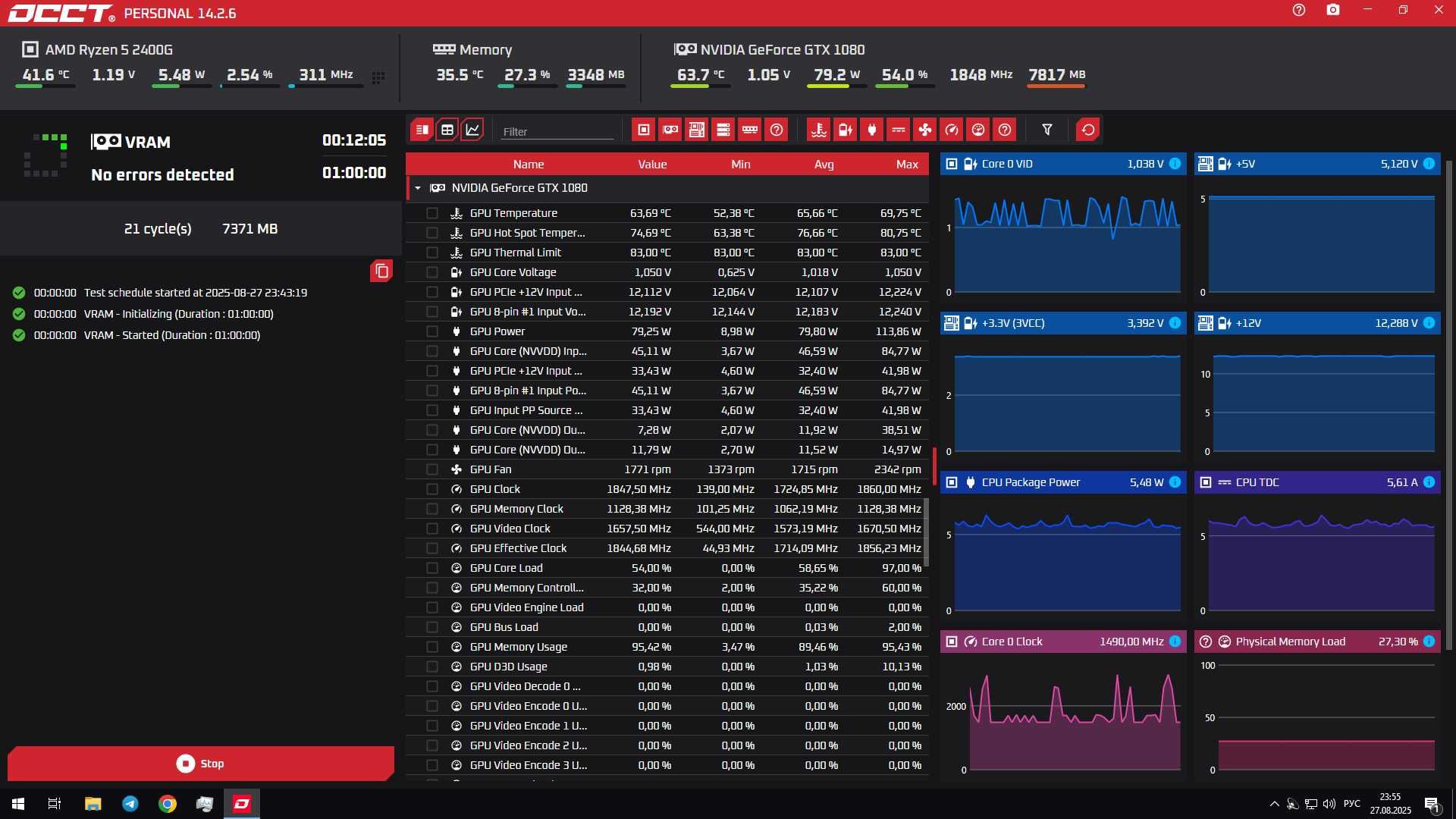Check the GPU Temperature row checkbox
The image size is (1456, 819).
[x=432, y=213]
